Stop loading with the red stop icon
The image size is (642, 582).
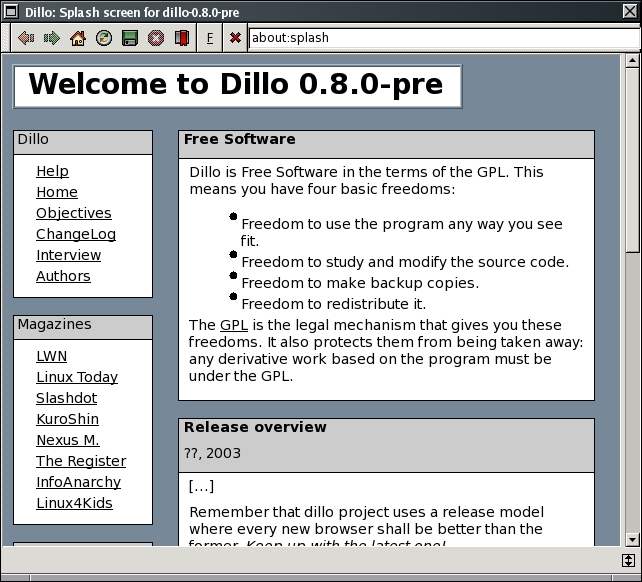click(156, 38)
